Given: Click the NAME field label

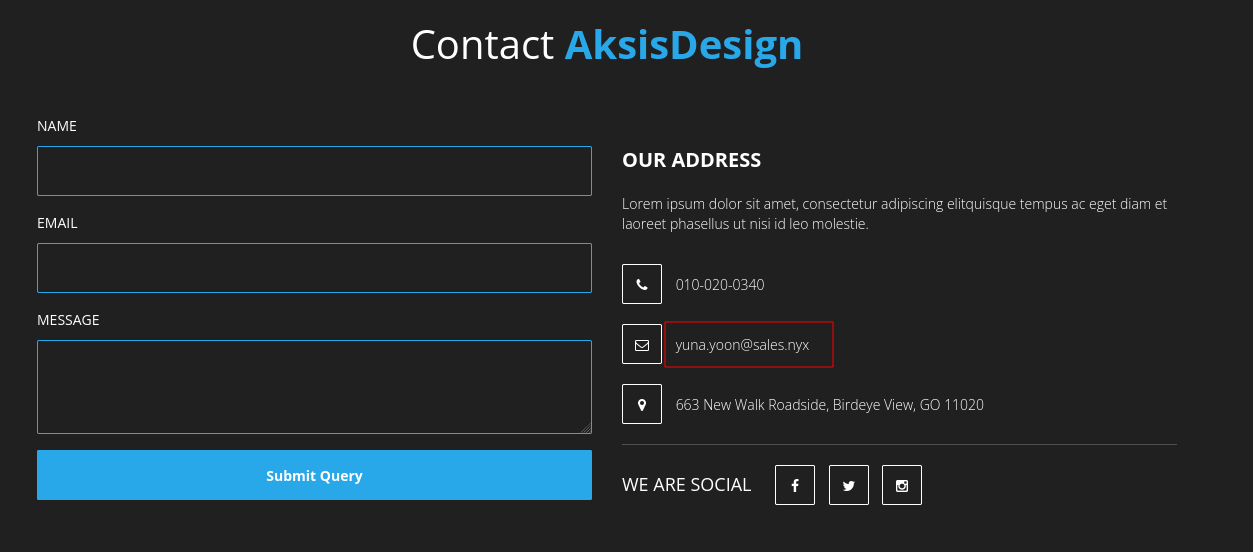Looking at the screenshot, I should [x=57, y=126].
